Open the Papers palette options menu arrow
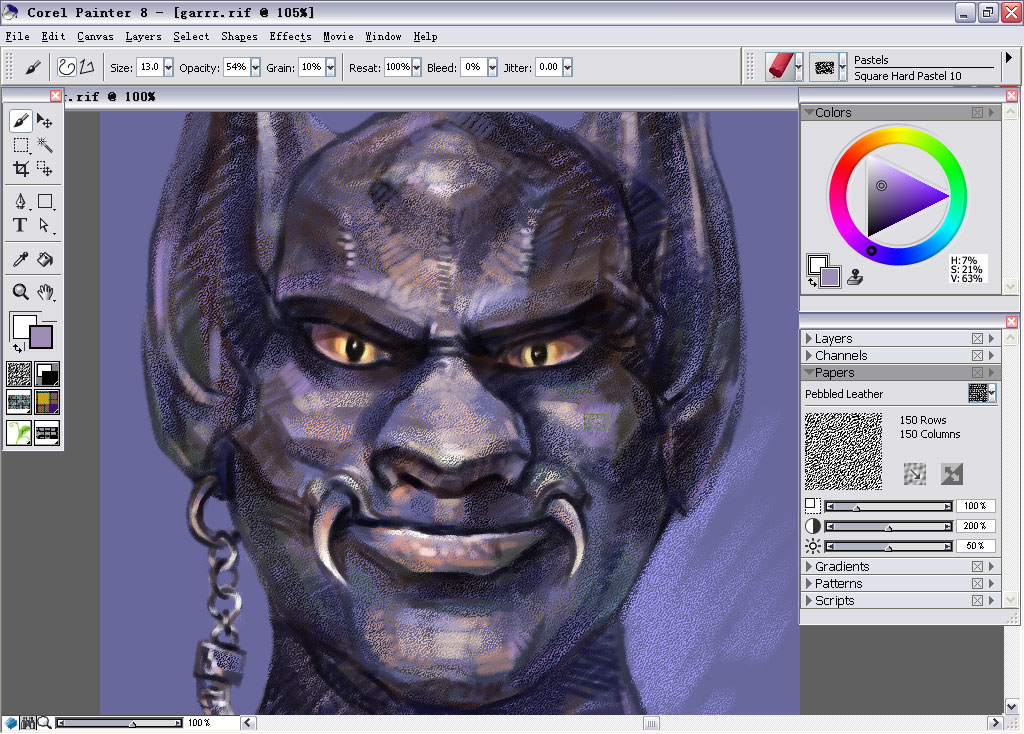Image resolution: width=1024 pixels, height=734 pixels. click(991, 372)
